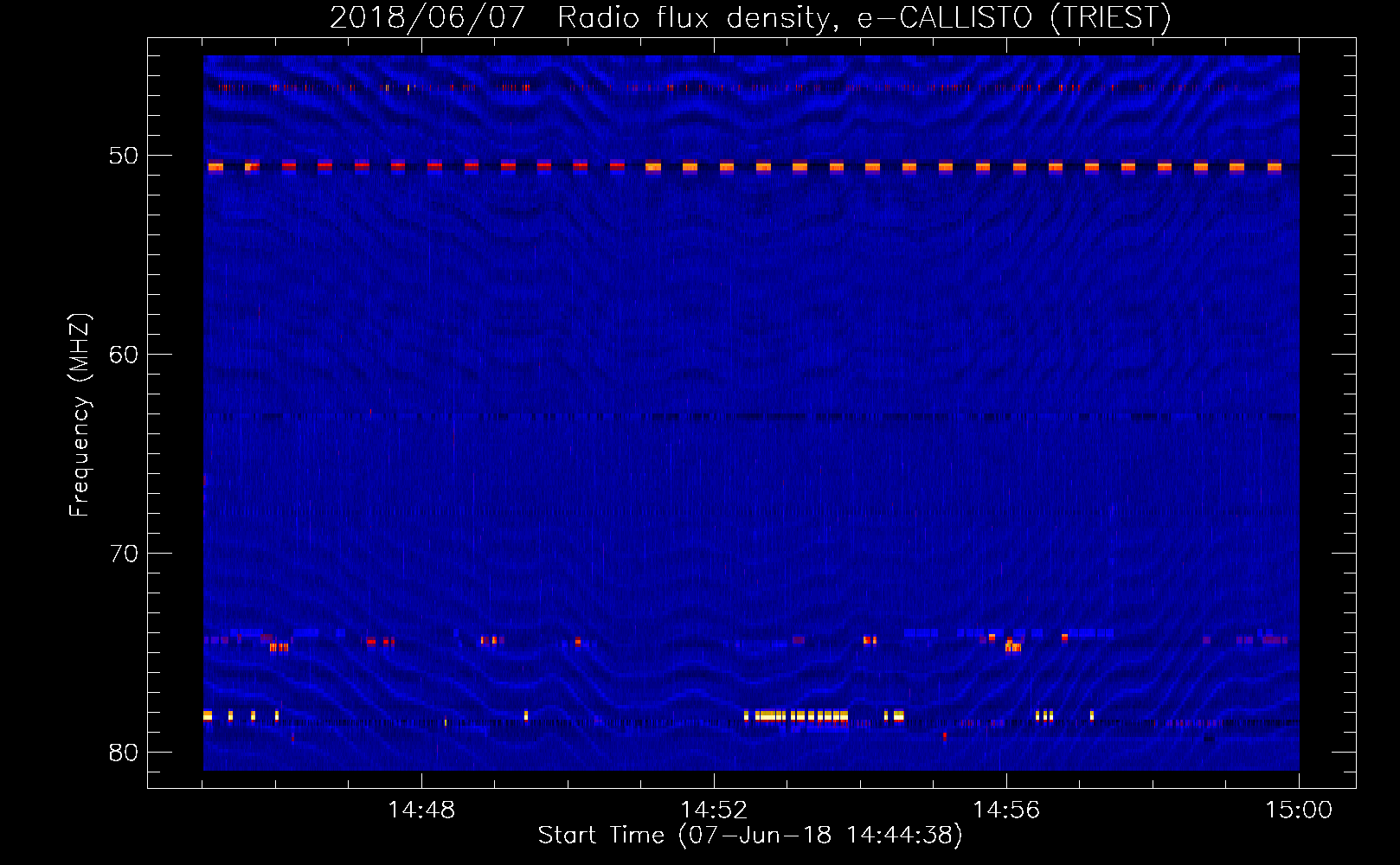This screenshot has width=1400, height=865.
Task: Click the plot title '2018/06/07 Radio flux density'
Action: pos(750,17)
